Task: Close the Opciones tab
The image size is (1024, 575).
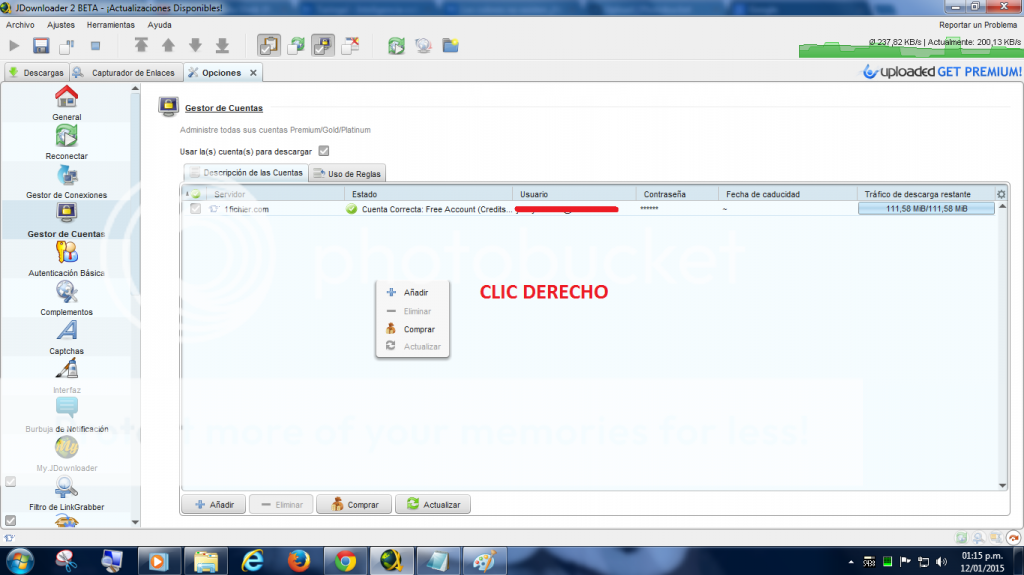Action: (x=253, y=73)
